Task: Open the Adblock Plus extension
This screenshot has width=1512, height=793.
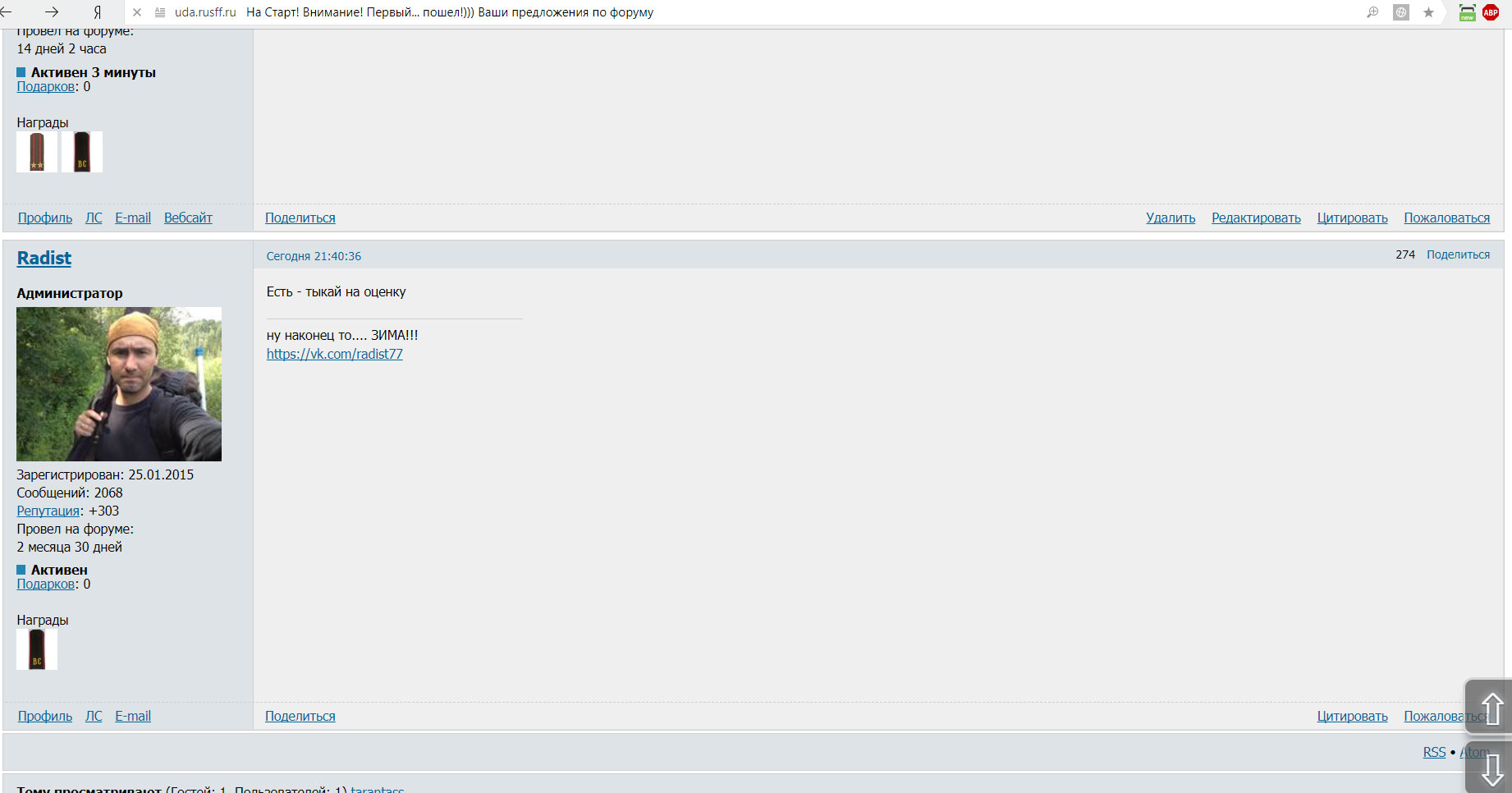Action: click(1491, 12)
